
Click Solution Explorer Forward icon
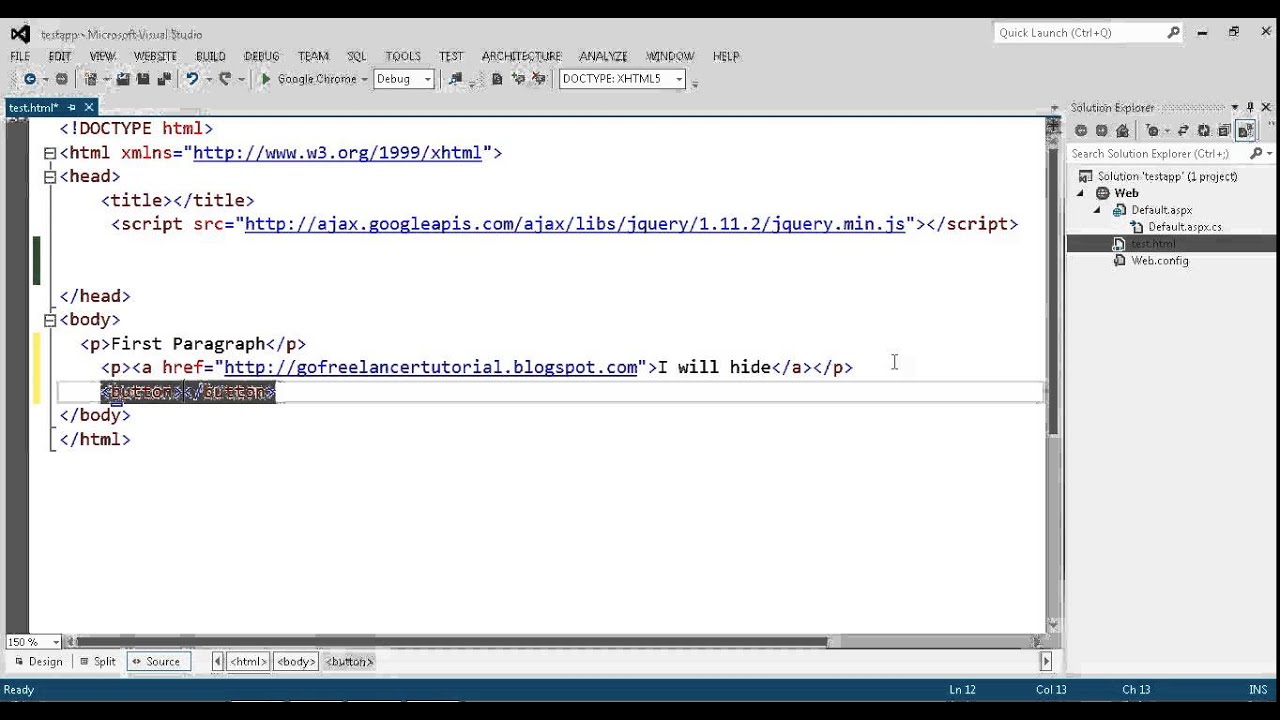coord(1102,130)
